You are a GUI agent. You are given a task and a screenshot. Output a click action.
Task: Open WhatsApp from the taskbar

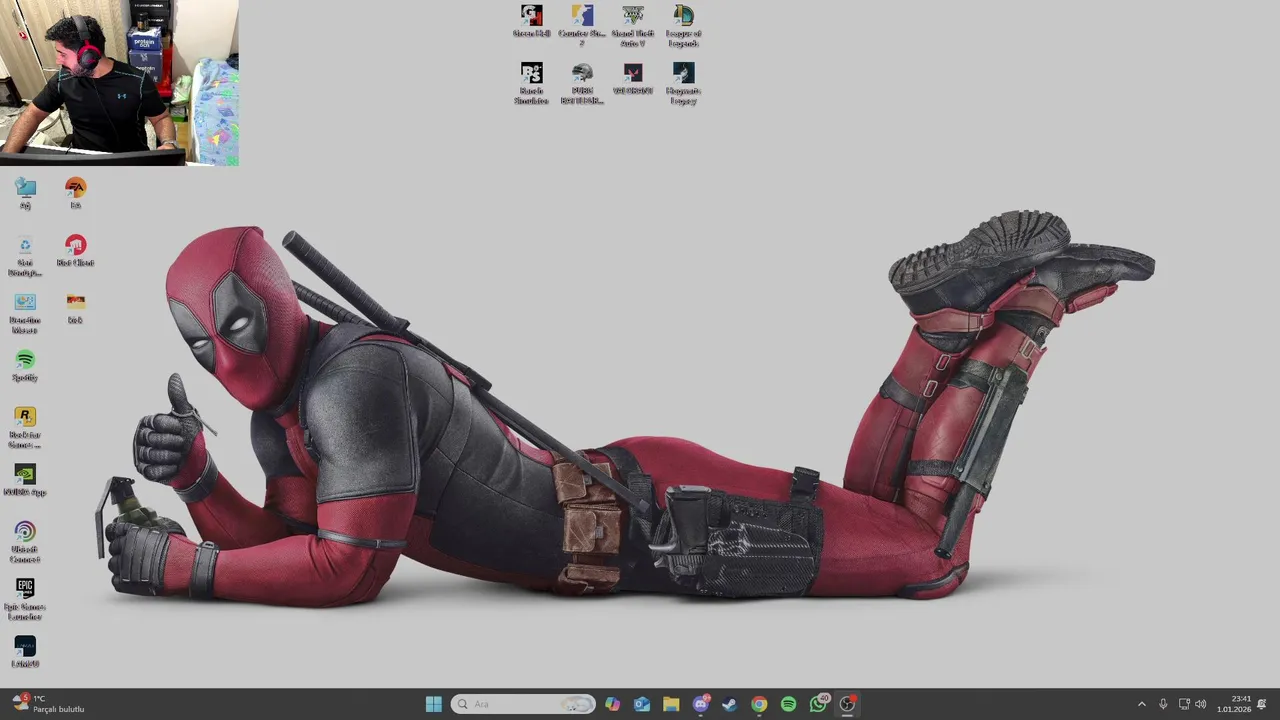pyautogui.click(x=818, y=704)
